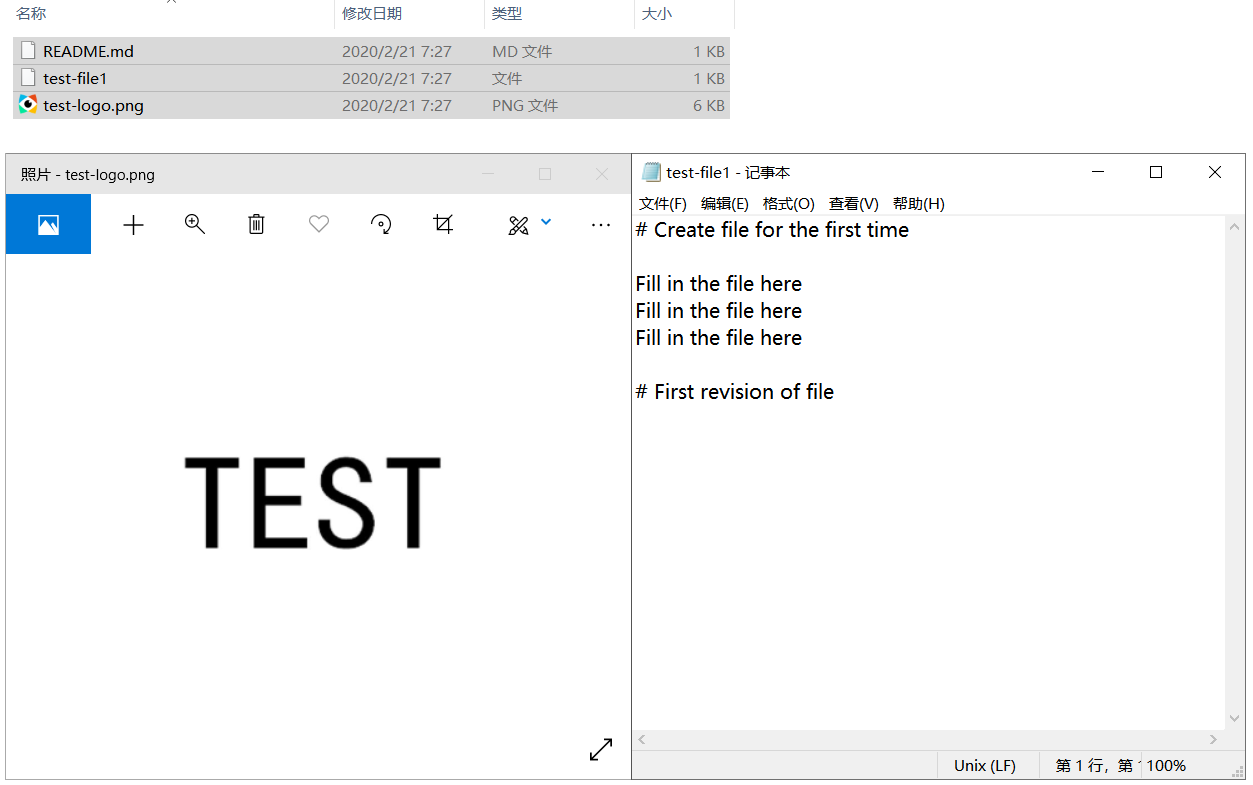The width and height of the screenshot is (1253, 785).
Task: Click the Notepad vertical scrollbar down arrow
Action: 1234,719
